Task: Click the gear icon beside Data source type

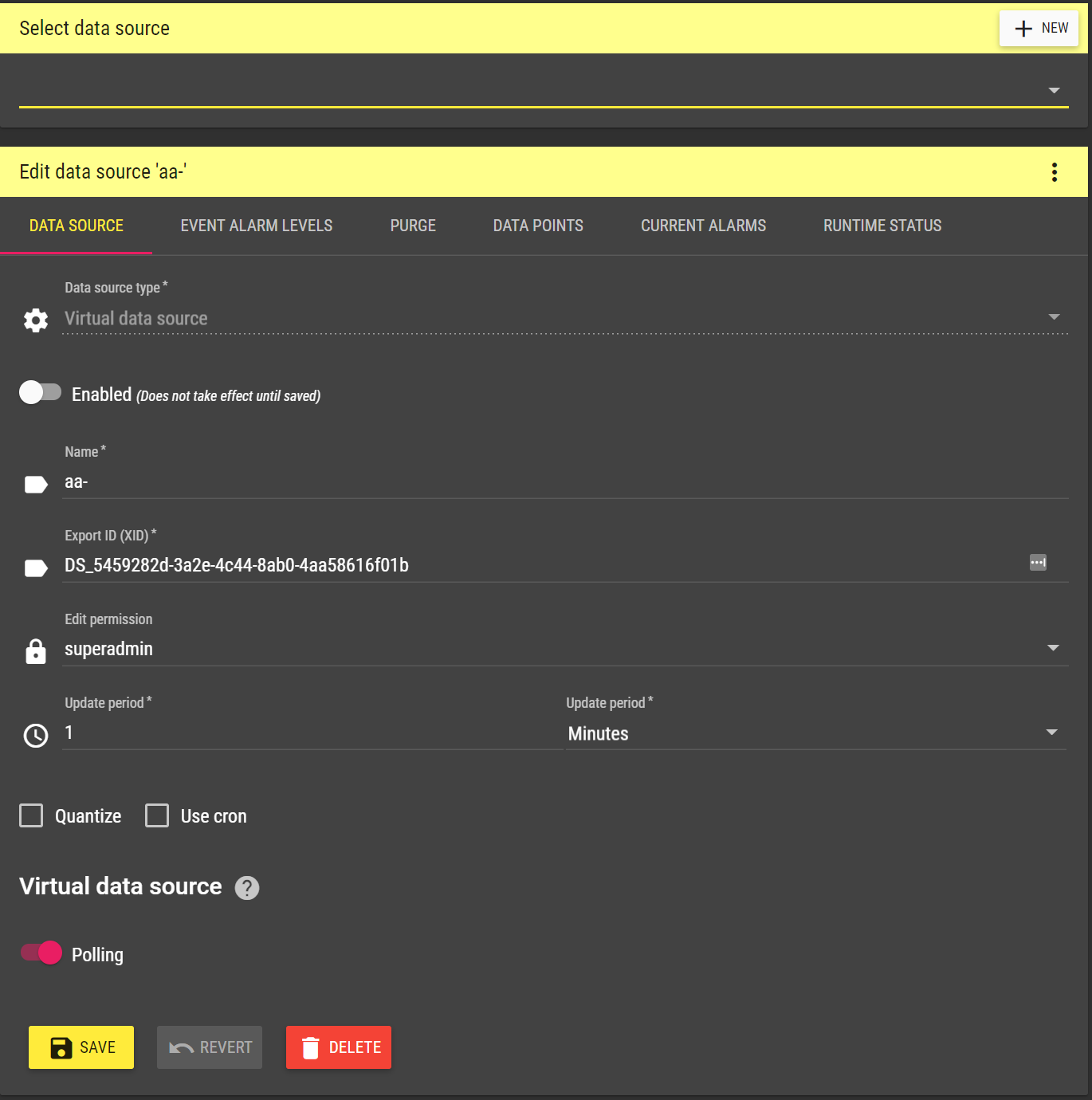Action: click(35, 320)
